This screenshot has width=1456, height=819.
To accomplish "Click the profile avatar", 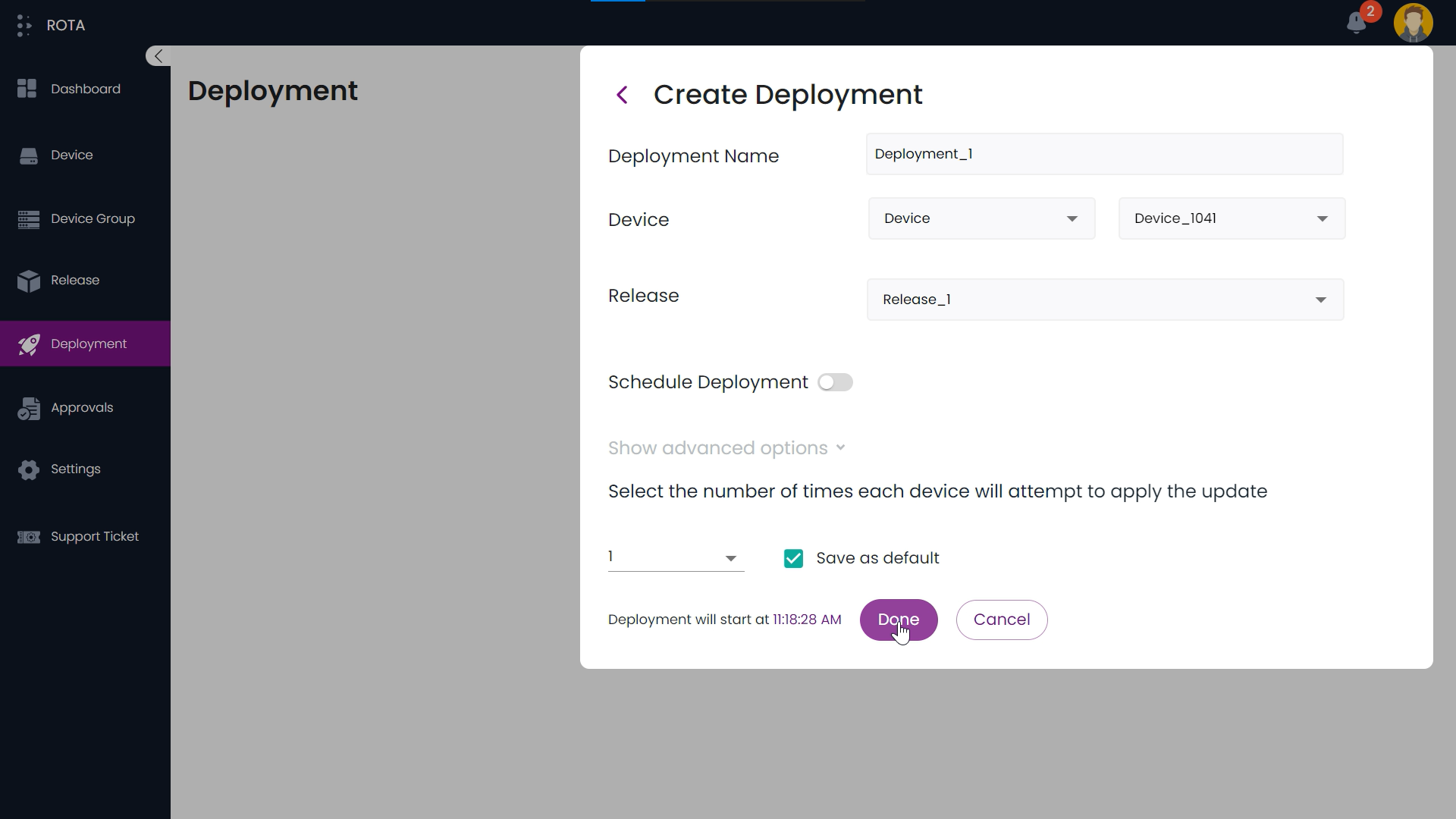I will 1414,23.
